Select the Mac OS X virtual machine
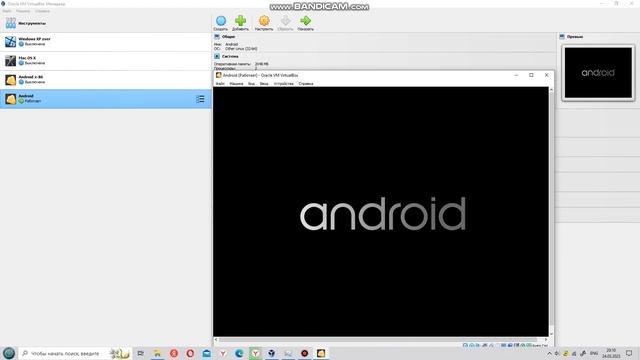This screenshot has width=640, height=360. click(x=105, y=61)
